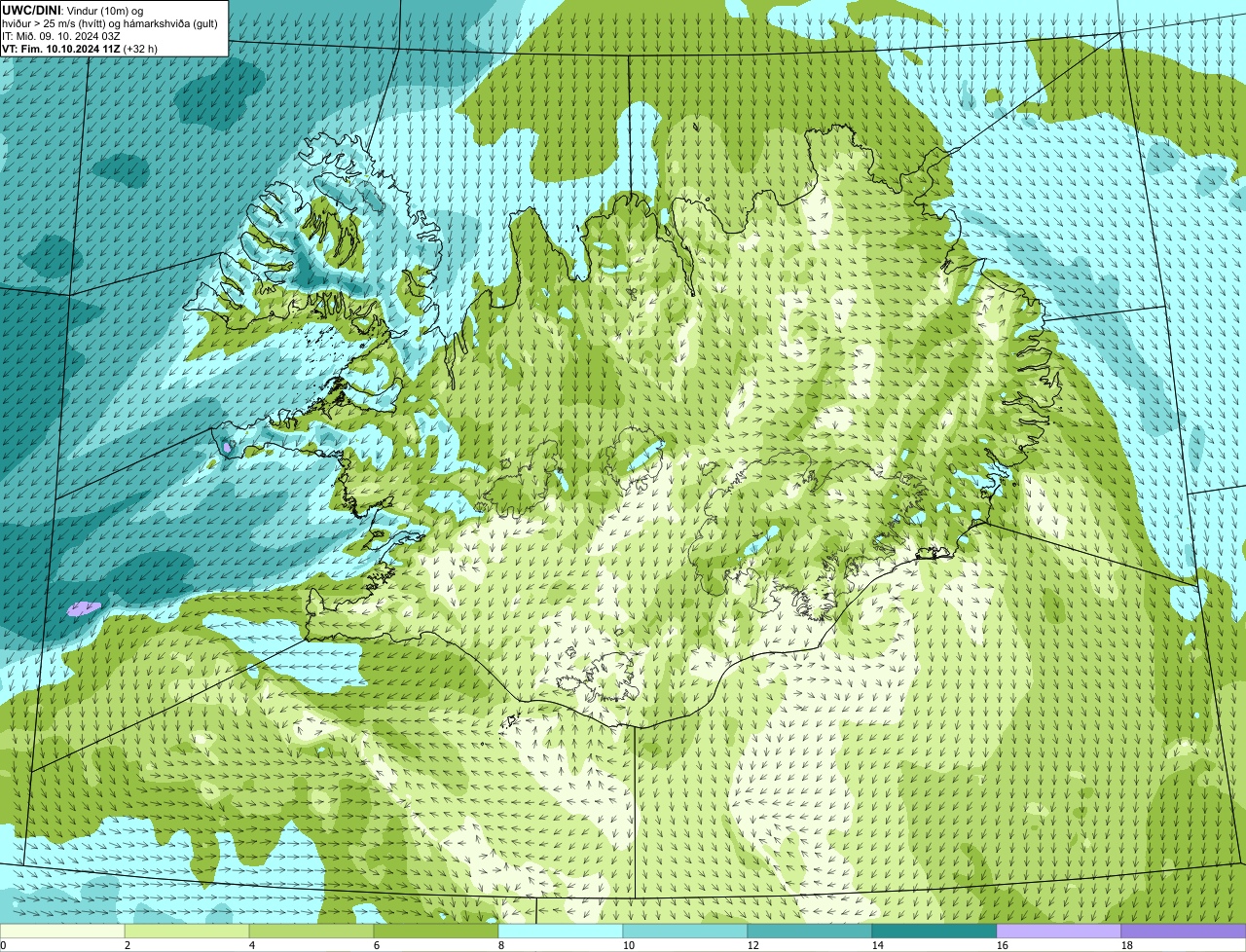Screen dimensions: 1246x952
Task: Click the light yellow-green 2–4 m/s legend swatch
Action: click(187, 931)
